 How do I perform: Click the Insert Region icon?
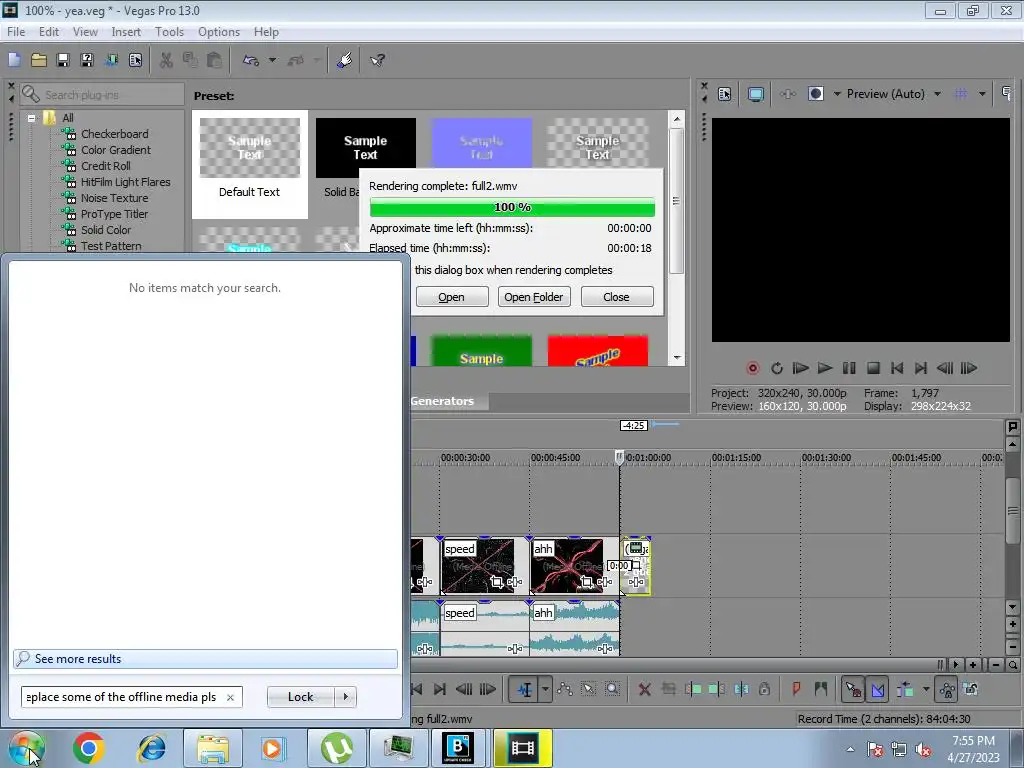pos(820,689)
